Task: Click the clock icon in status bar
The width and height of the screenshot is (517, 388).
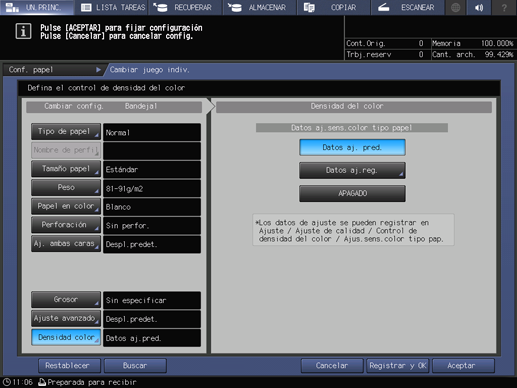Action: [x=7, y=382]
